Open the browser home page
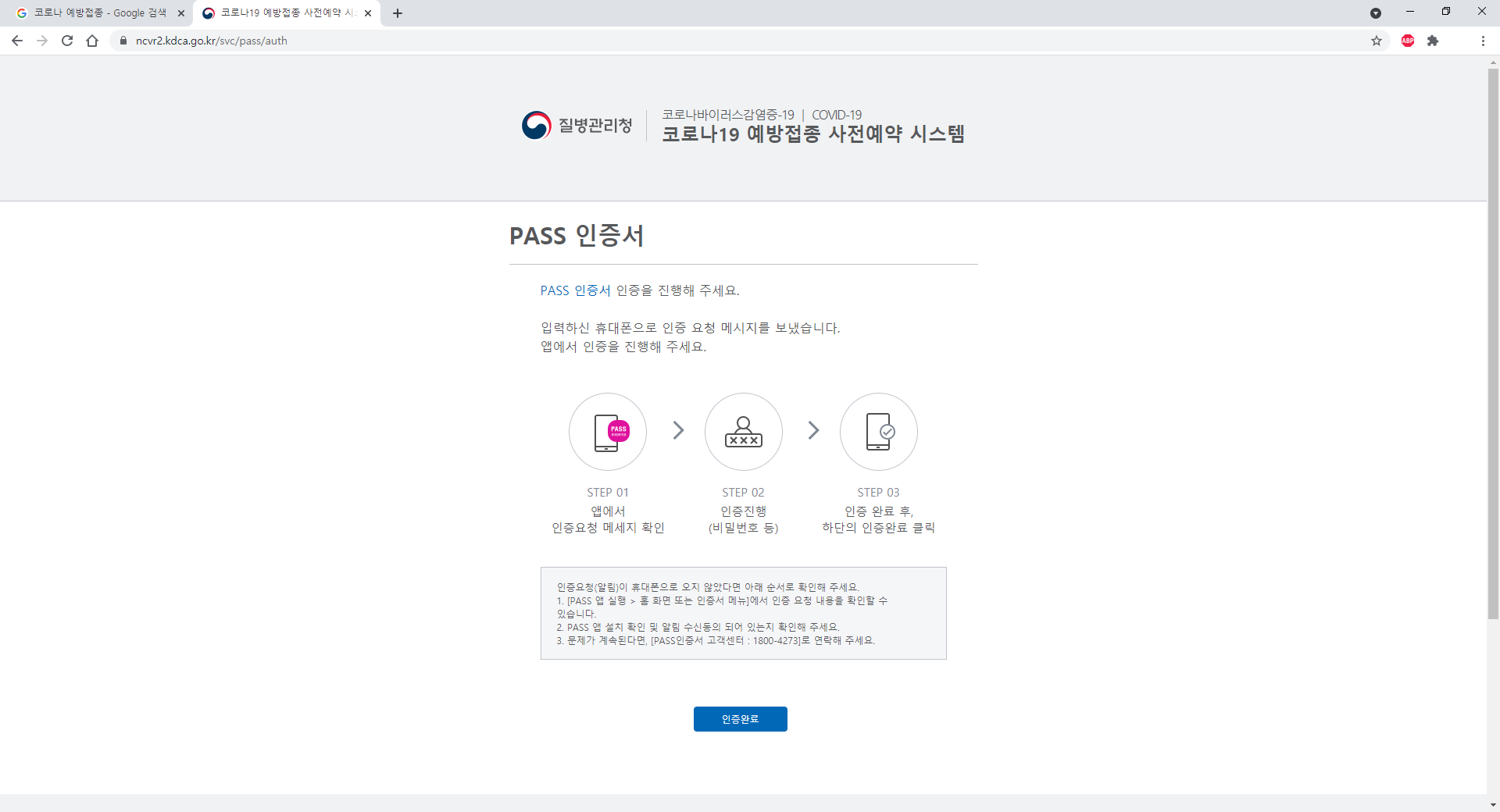The width and height of the screenshot is (1500, 812). coord(92,41)
